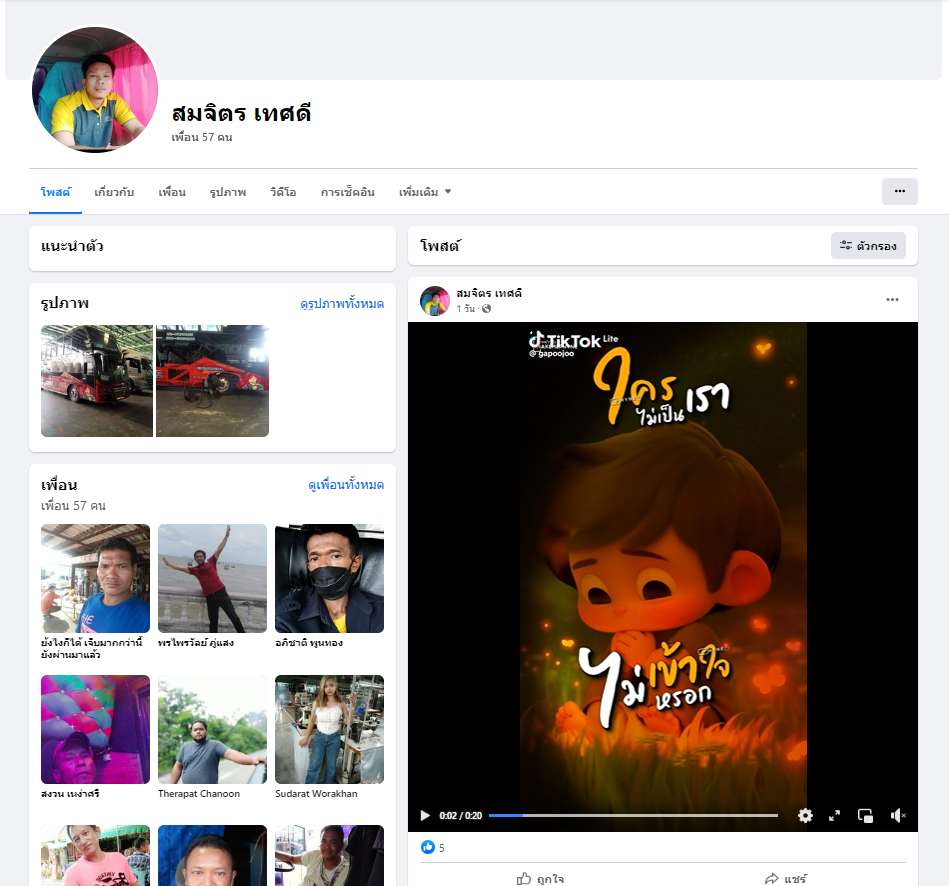Viewport: 949px width, 886px height.
Task: Open picture-in-picture mini player icon
Action: 865,815
